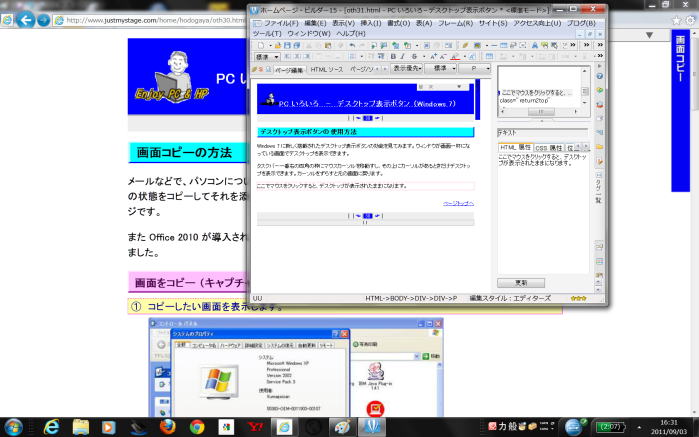
Task: Expand the New page dropdown arrow
Action: pyautogui.click(x=270, y=45)
